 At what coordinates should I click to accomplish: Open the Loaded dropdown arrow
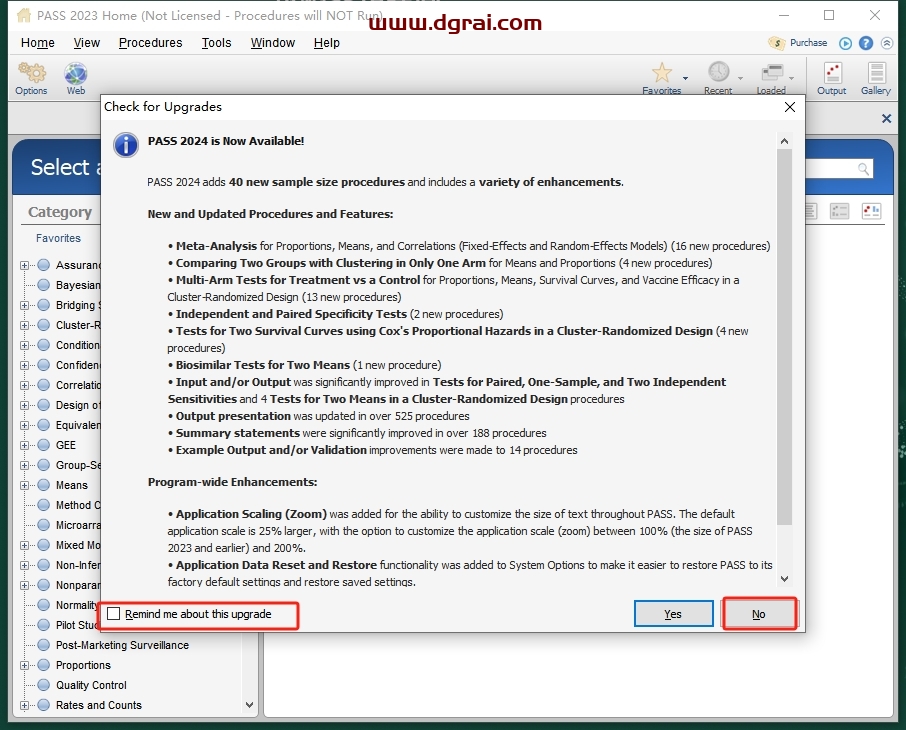click(792, 78)
